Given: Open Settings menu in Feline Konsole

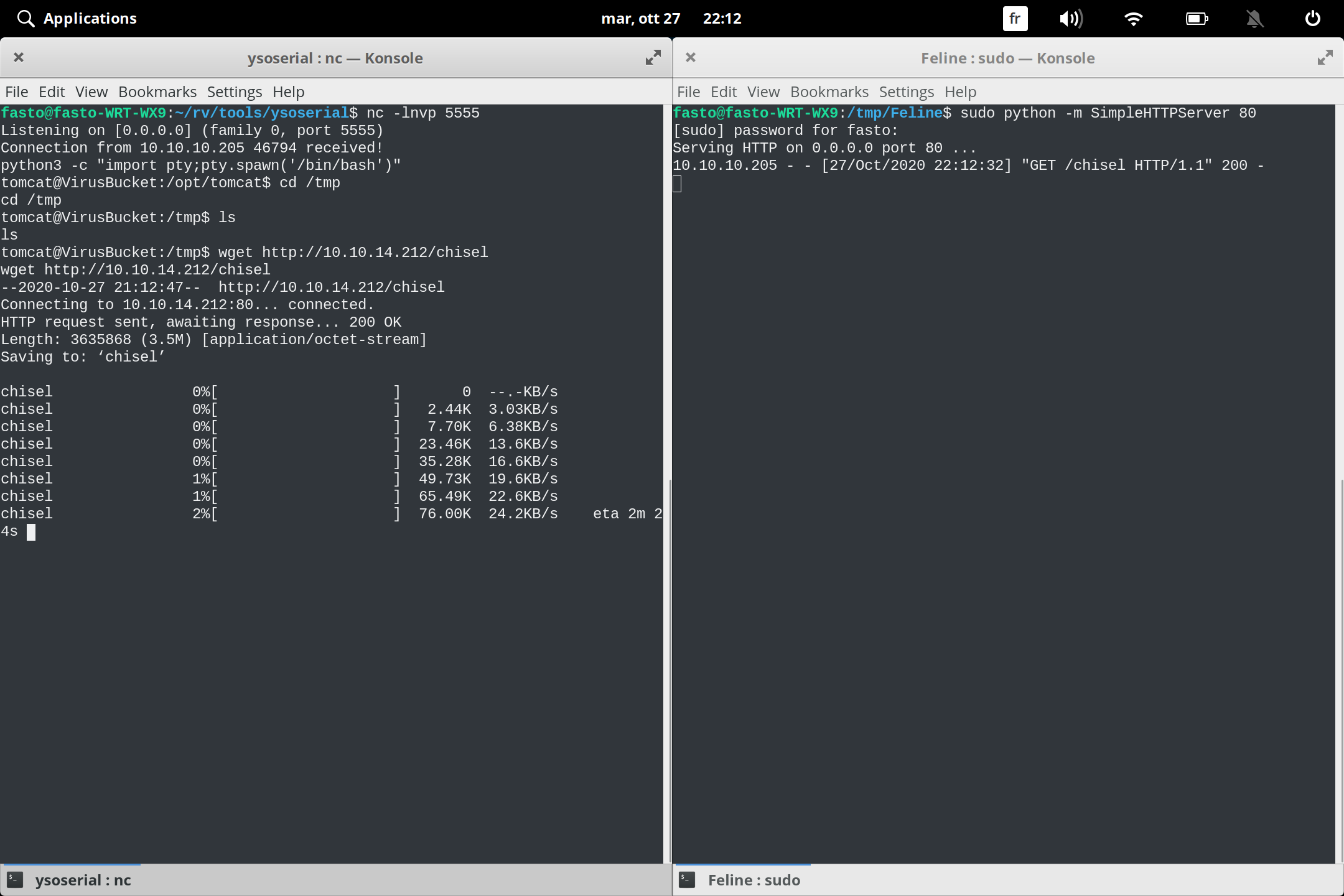Looking at the screenshot, I should pyautogui.click(x=906, y=92).
